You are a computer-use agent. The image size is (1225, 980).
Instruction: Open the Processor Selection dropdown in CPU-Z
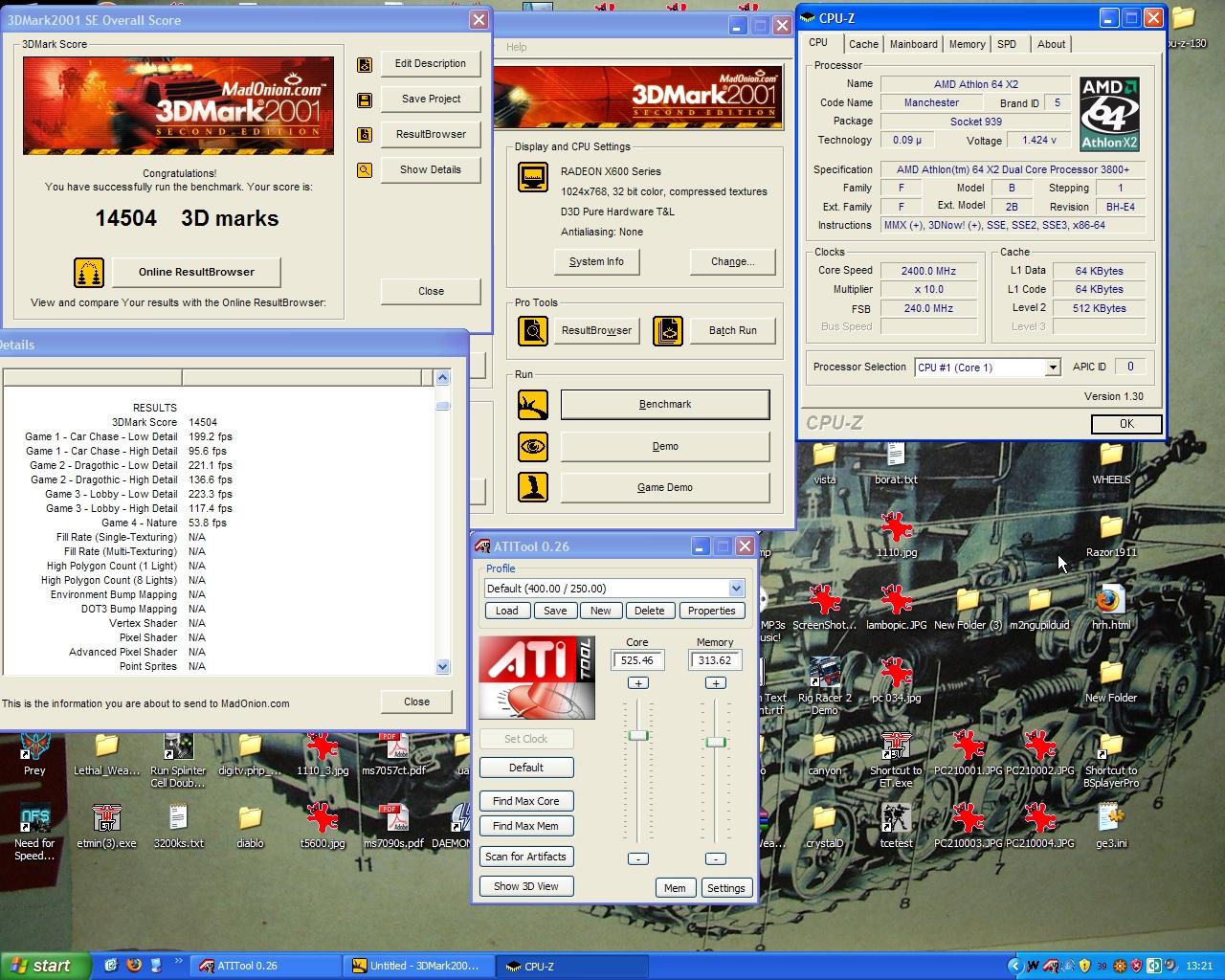coord(1053,367)
